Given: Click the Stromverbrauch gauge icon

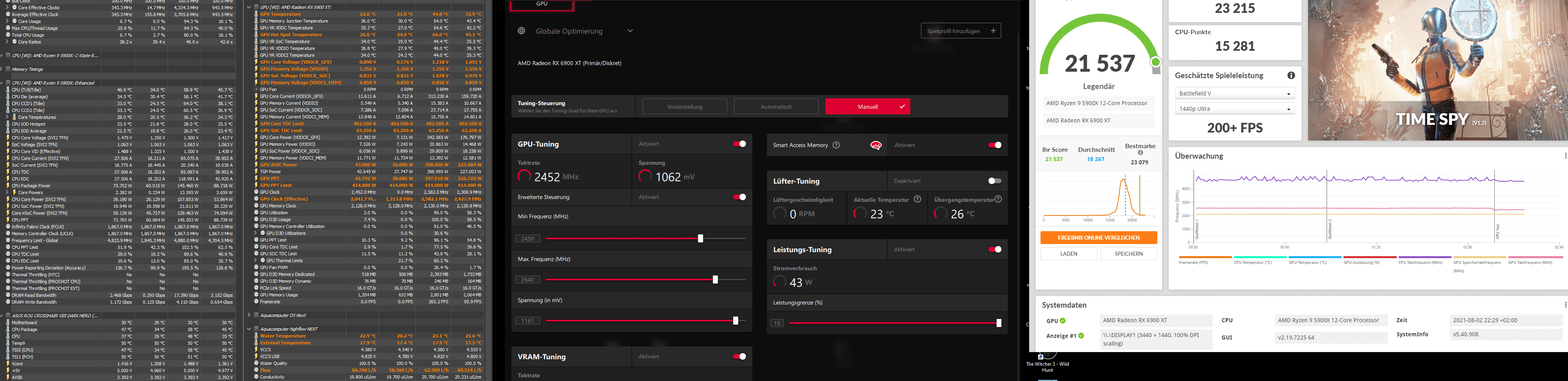Looking at the screenshot, I should point(780,282).
